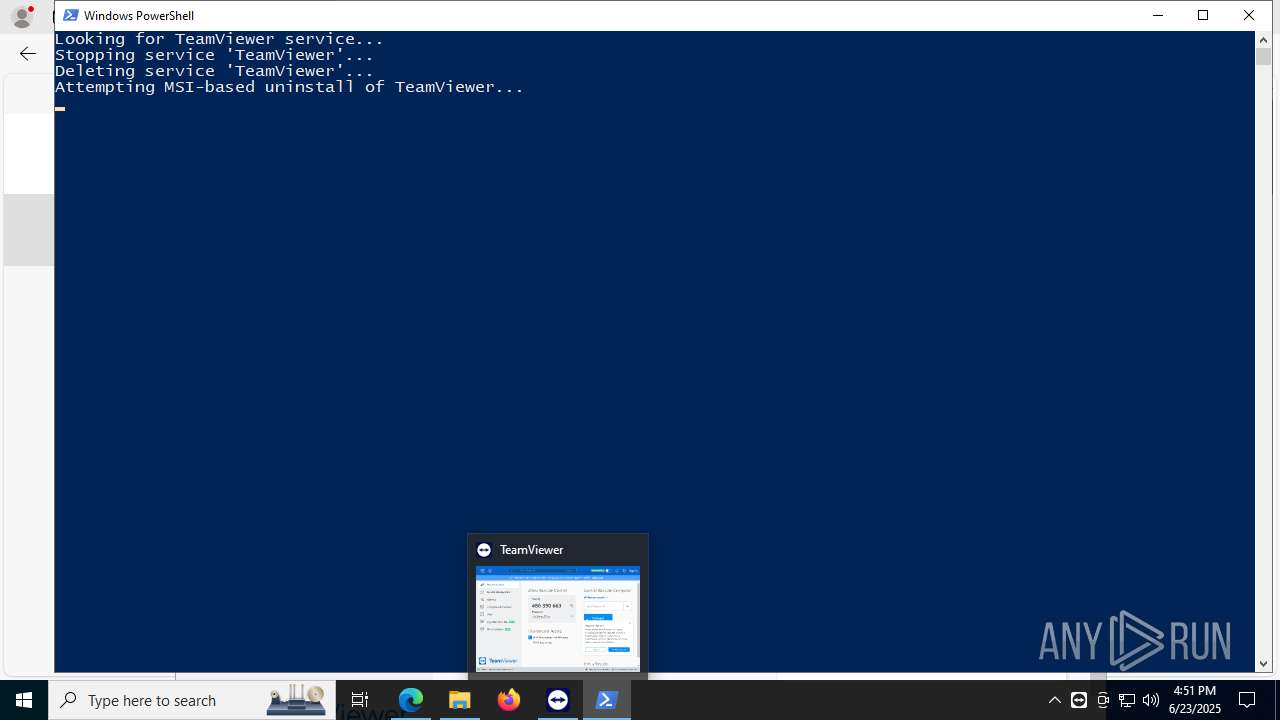Select TeamViewer taskbar icon
1280x720 pixels.
(x=558, y=700)
